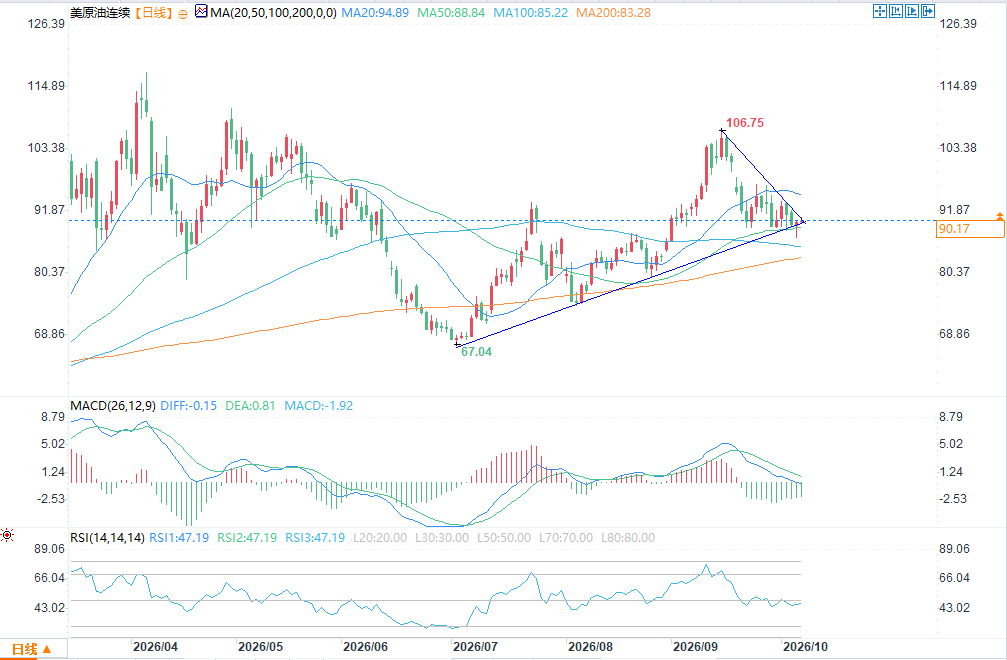Click the 2026/04 date on time axis
The height and width of the screenshot is (660, 1007).
pyautogui.click(x=155, y=647)
